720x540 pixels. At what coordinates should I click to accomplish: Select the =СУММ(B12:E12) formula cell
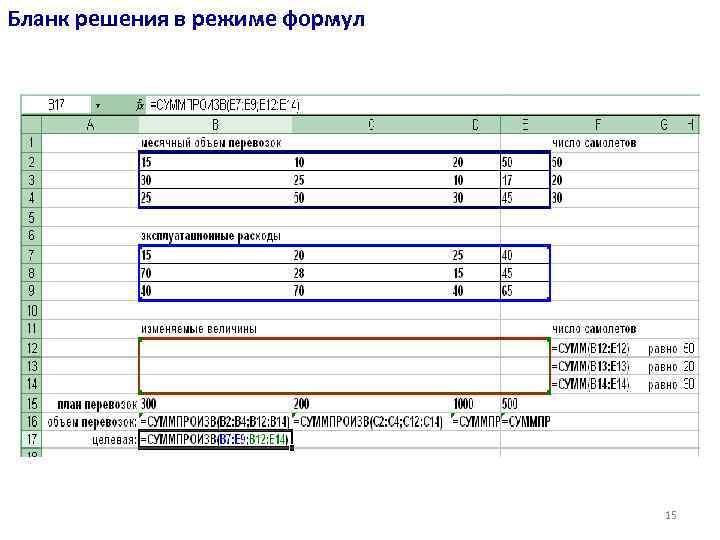click(x=597, y=348)
